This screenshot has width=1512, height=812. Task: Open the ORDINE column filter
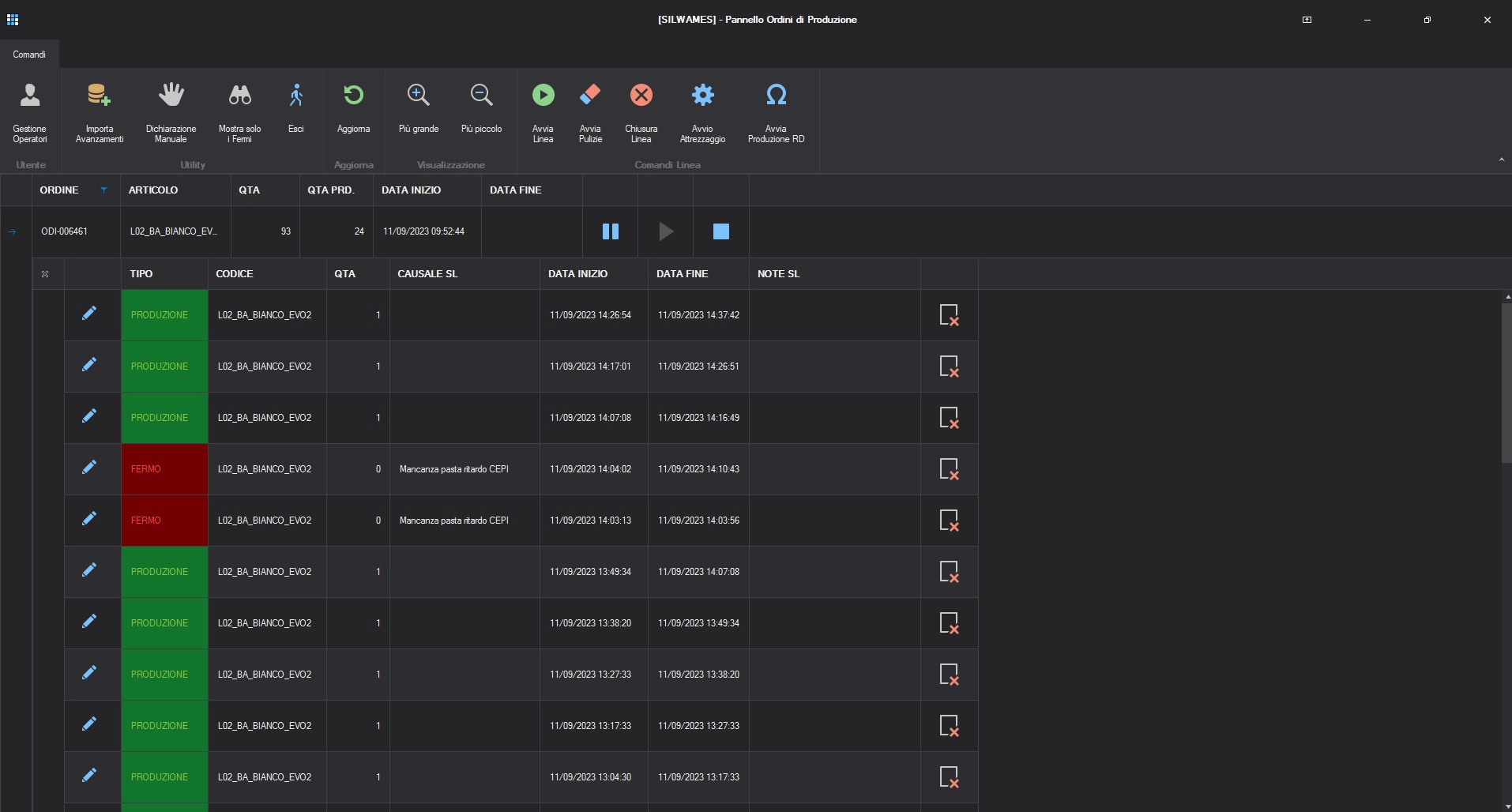point(103,190)
